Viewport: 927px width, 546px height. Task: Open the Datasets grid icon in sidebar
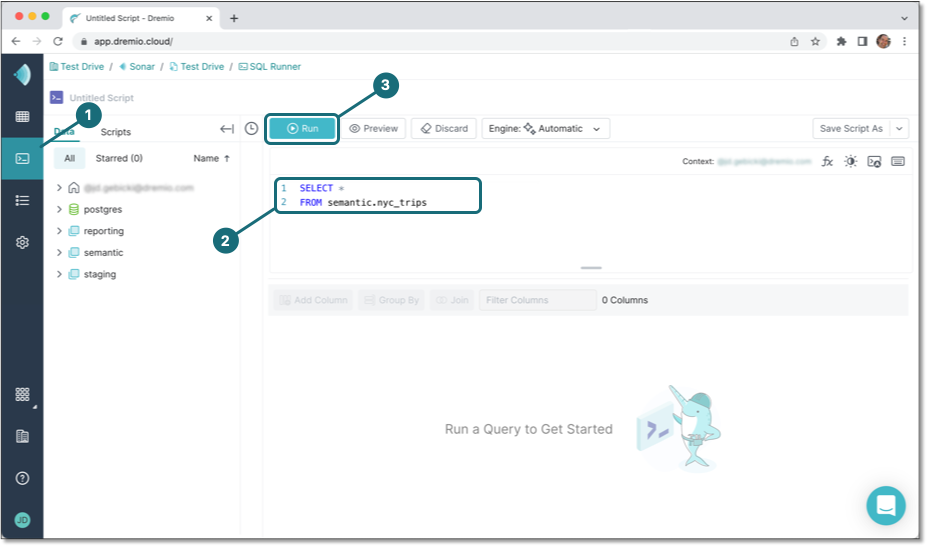point(22,116)
